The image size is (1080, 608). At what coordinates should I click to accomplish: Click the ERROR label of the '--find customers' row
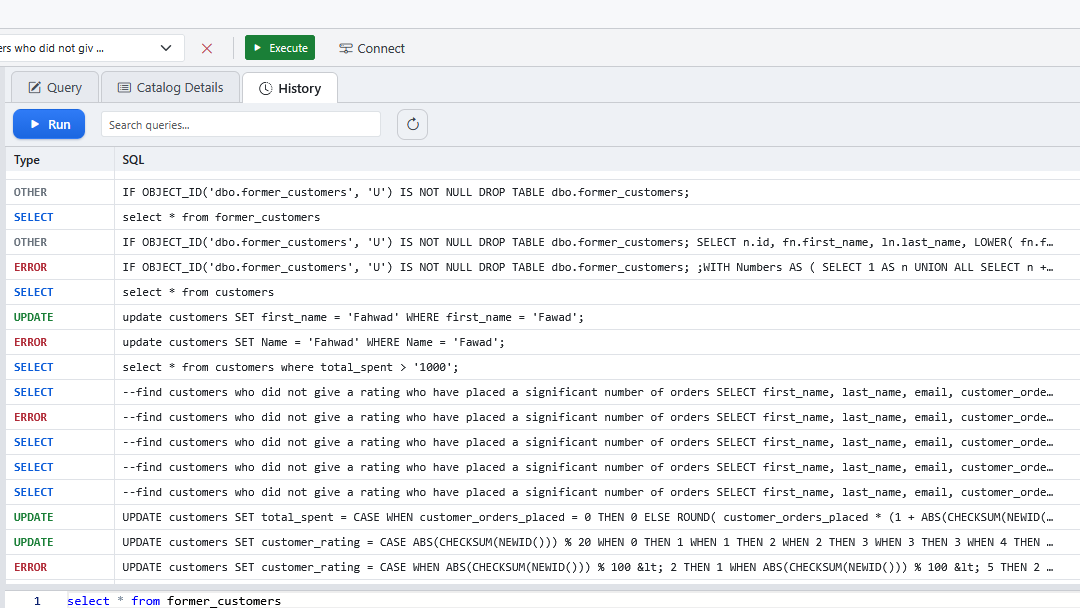coord(30,417)
